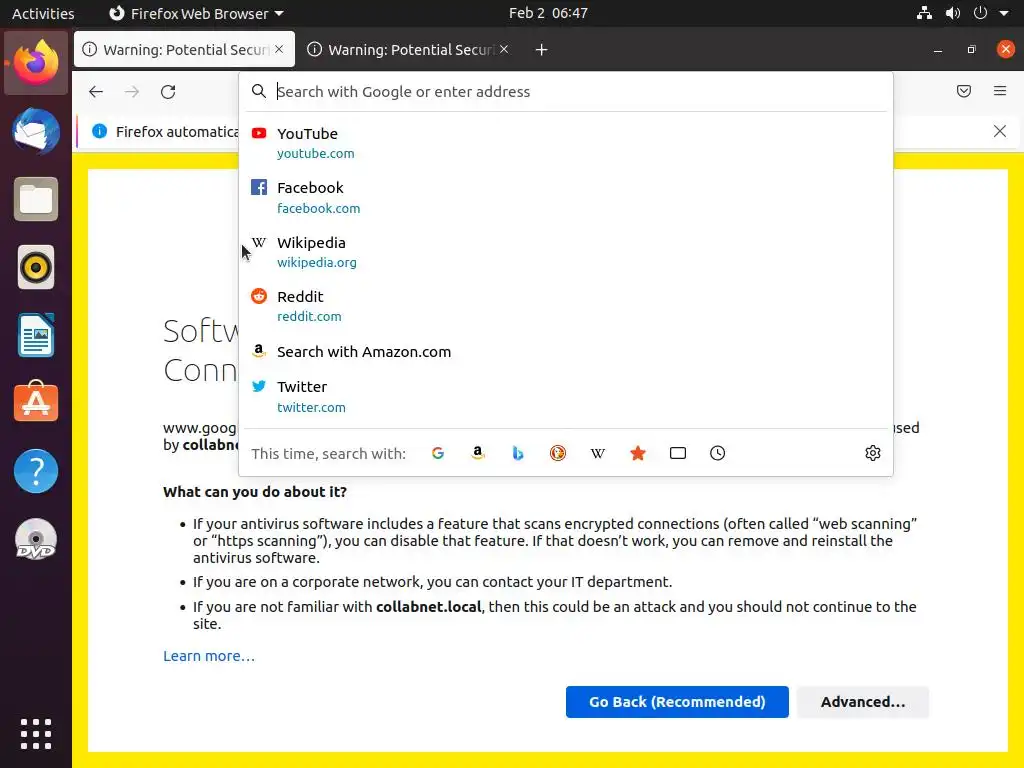1024x768 pixels.
Task: Switch to the second Warning tab
Action: [x=410, y=49]
